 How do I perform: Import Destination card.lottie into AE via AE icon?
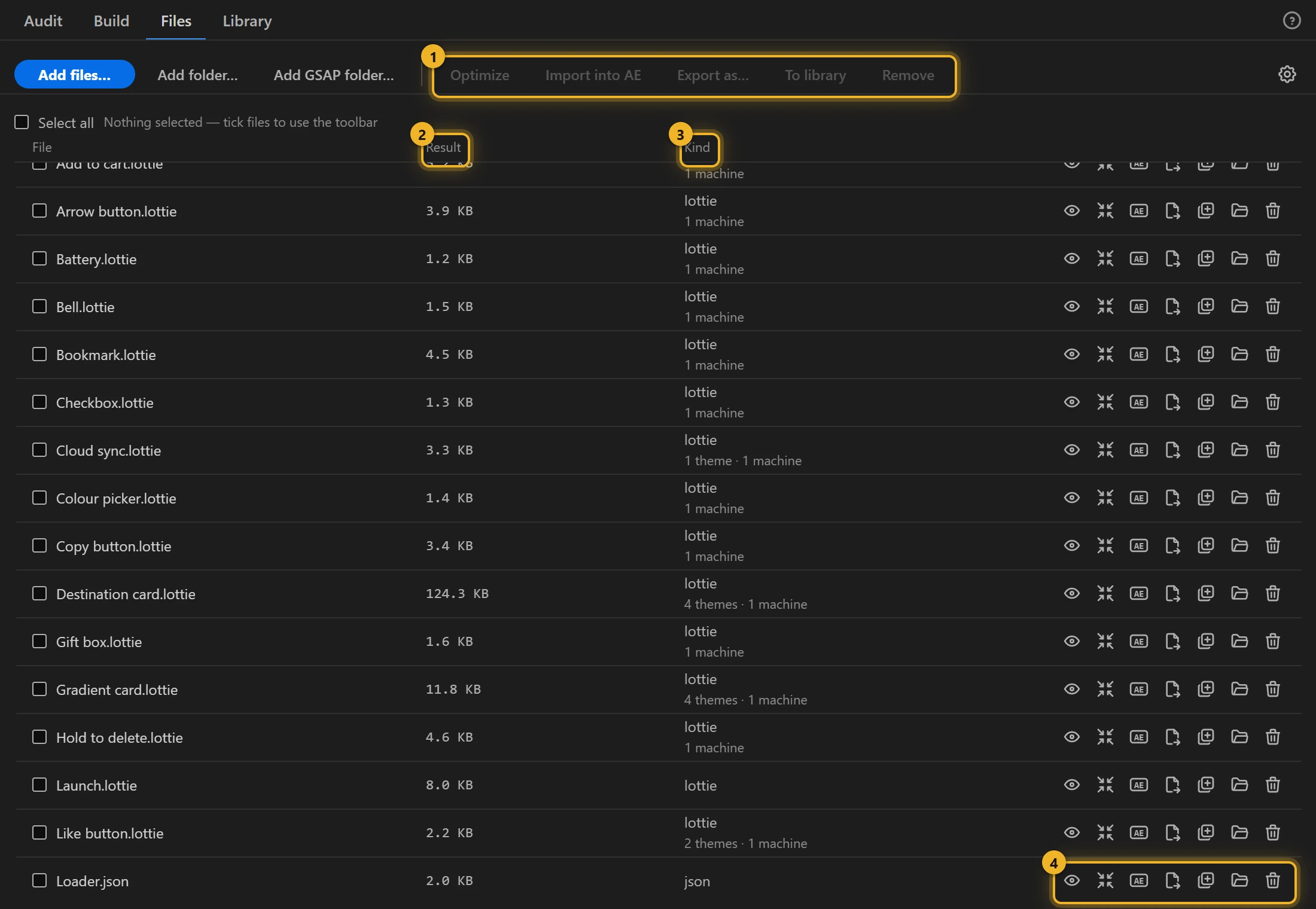(1138, 593)
